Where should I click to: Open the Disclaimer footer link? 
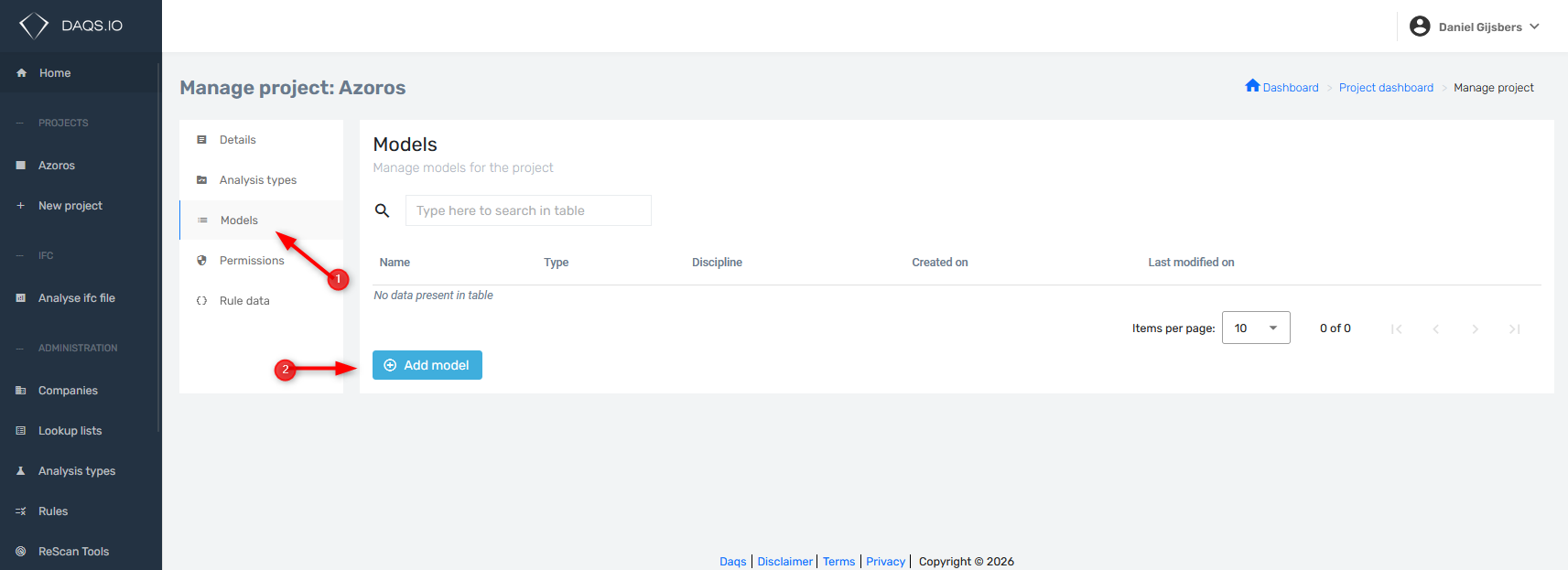click(x=785, y=562)
